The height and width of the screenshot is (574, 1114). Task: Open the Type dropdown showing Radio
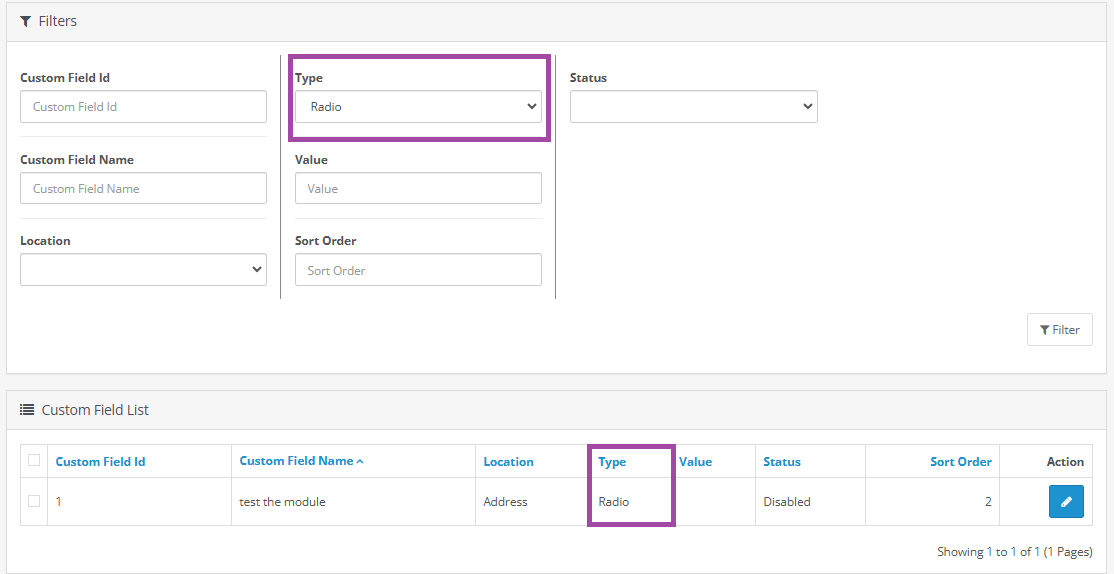pos(418,107)
